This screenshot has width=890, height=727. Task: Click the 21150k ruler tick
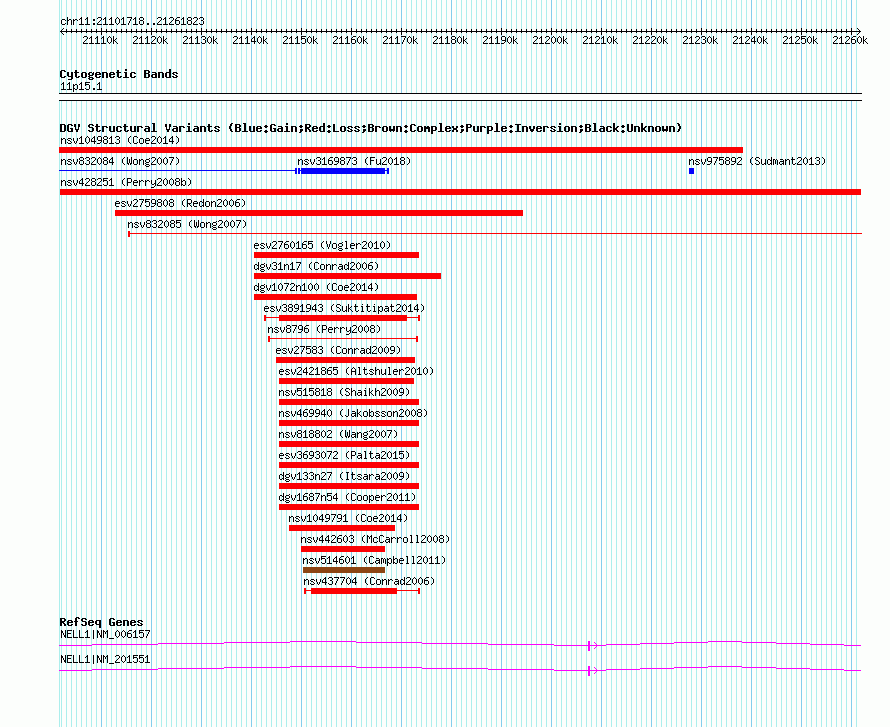pyautogui.click(x=300, y=40)
